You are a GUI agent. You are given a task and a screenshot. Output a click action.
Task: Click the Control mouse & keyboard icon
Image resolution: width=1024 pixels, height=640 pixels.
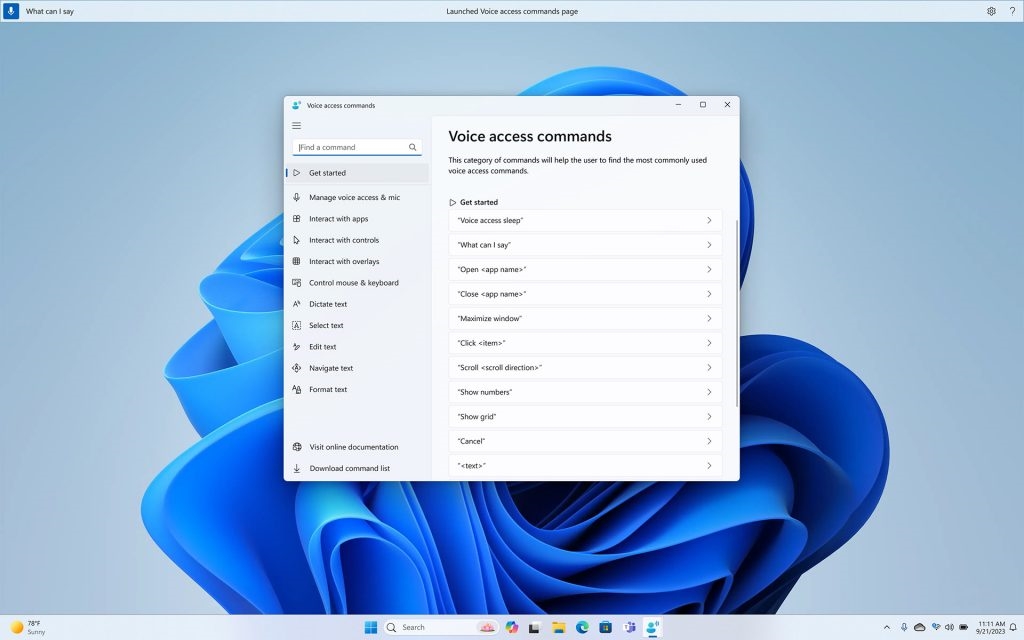point(297,283)
